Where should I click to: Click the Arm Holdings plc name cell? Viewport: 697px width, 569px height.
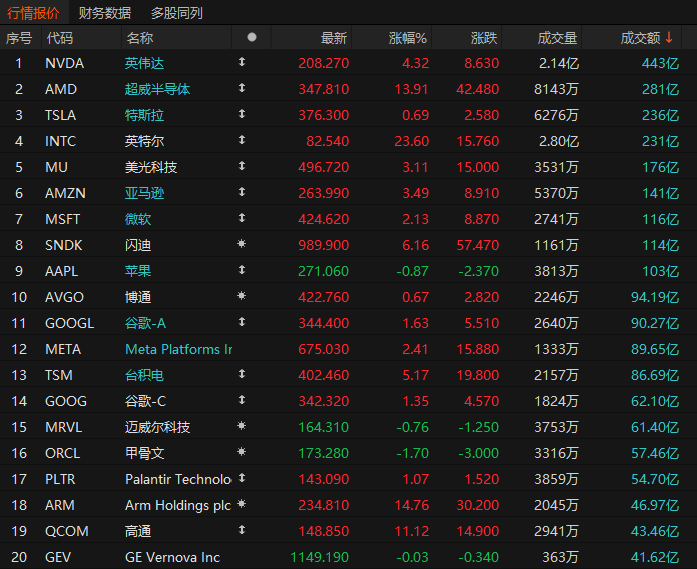(178, 505)
